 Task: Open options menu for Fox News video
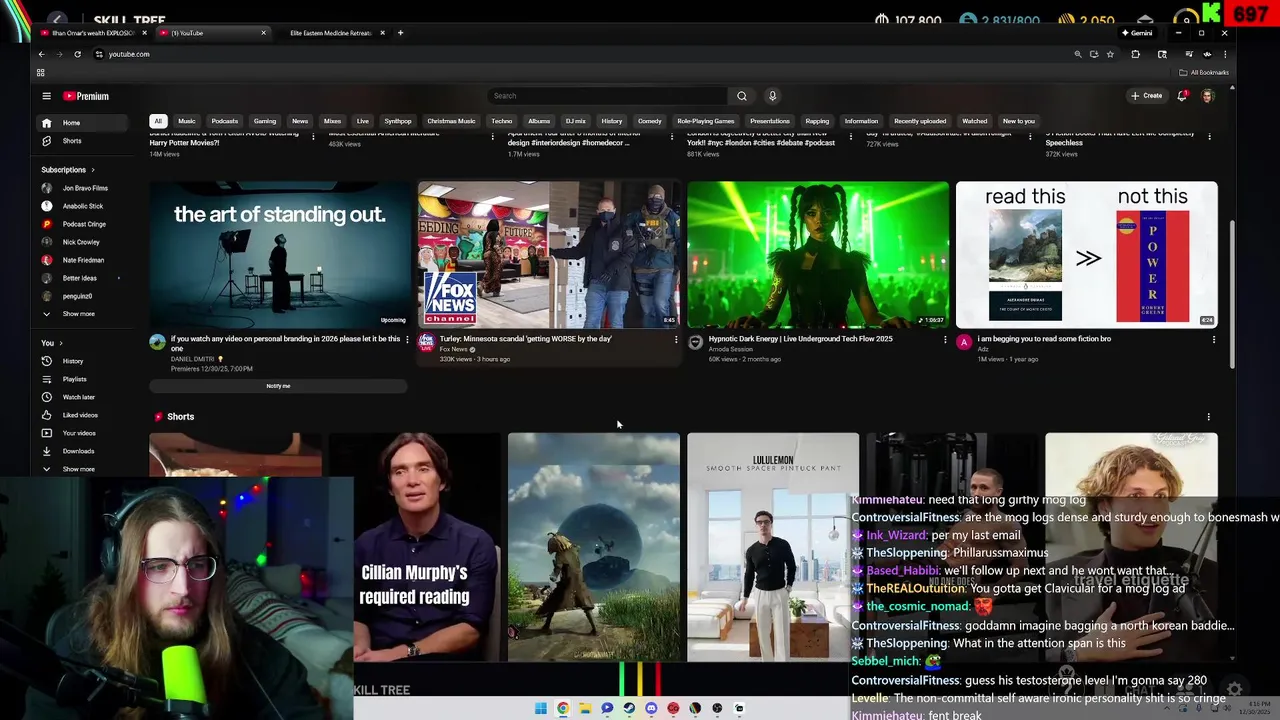tap(676, 339)
